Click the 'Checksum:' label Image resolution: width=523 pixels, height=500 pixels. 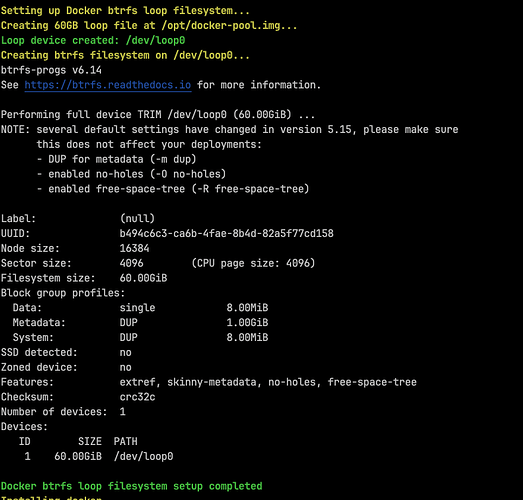(27, 397)
